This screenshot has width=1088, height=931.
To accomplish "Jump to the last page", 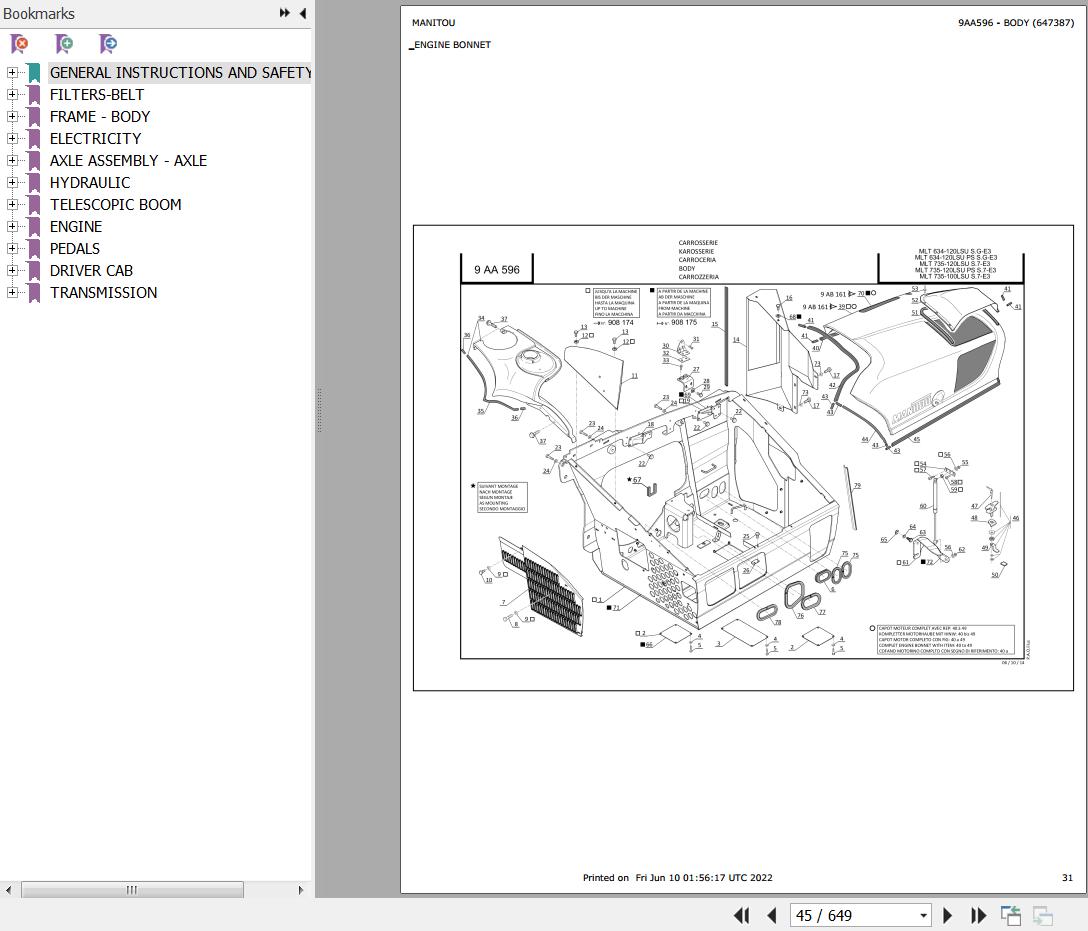I will 978,916.
